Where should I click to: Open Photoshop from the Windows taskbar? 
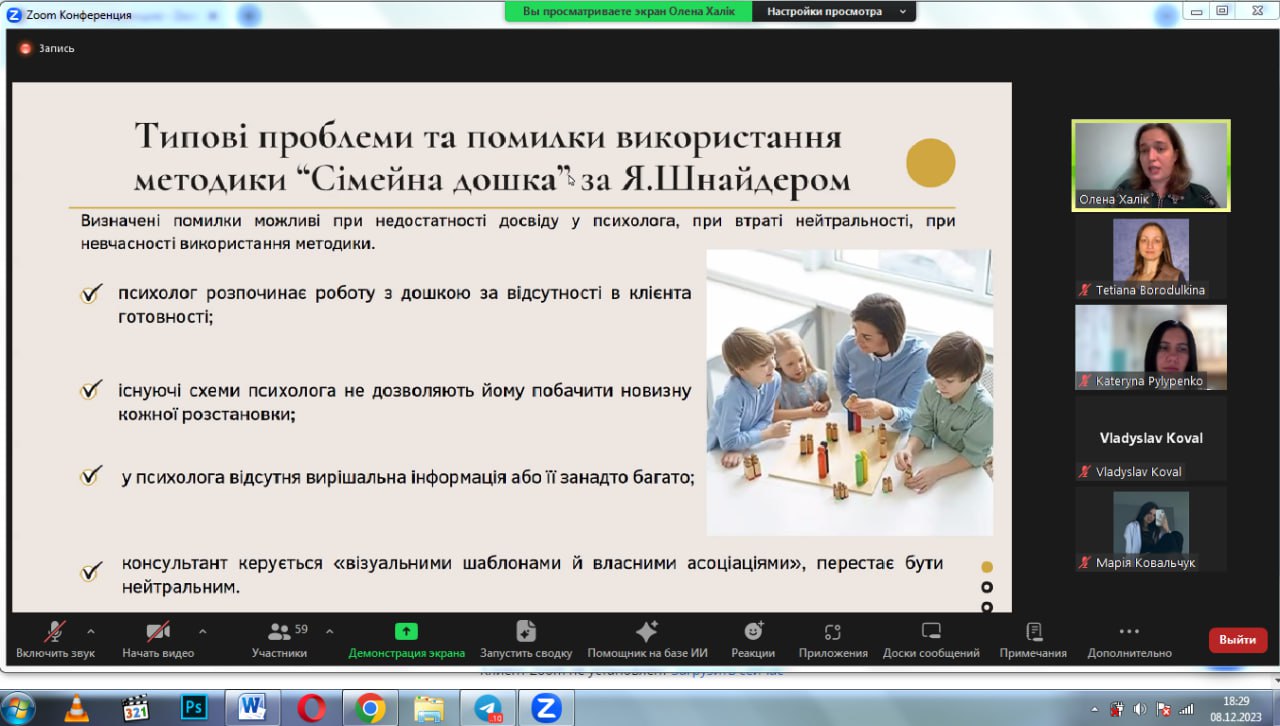[193, 708]
